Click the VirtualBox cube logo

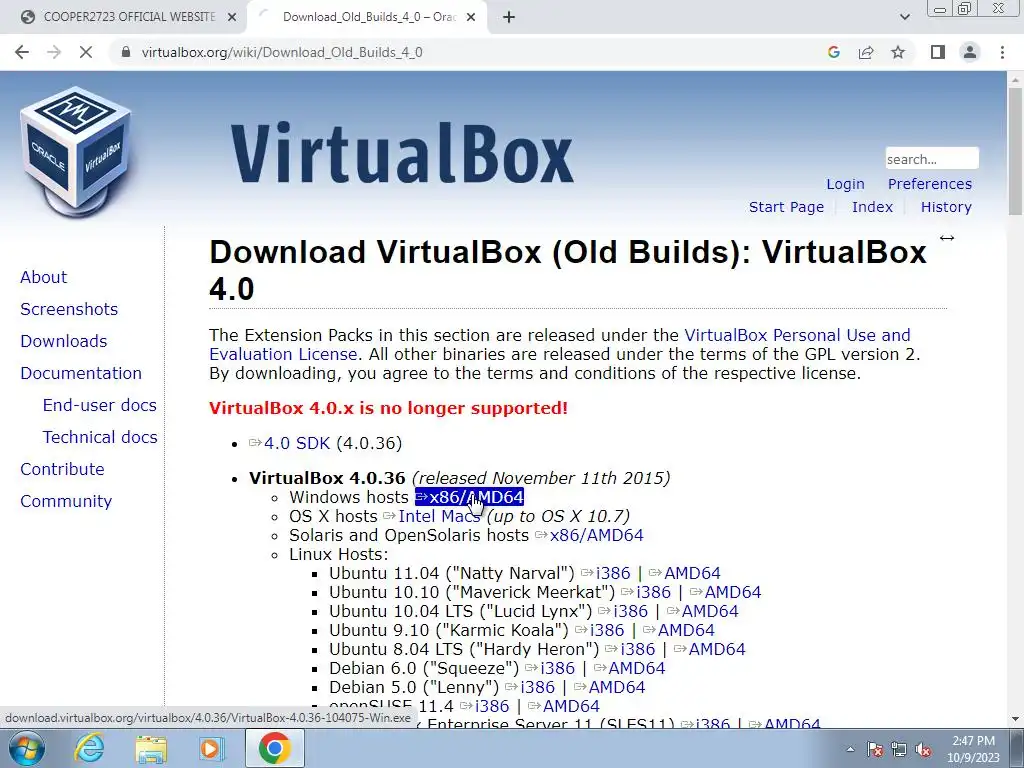tap(76, 152)
